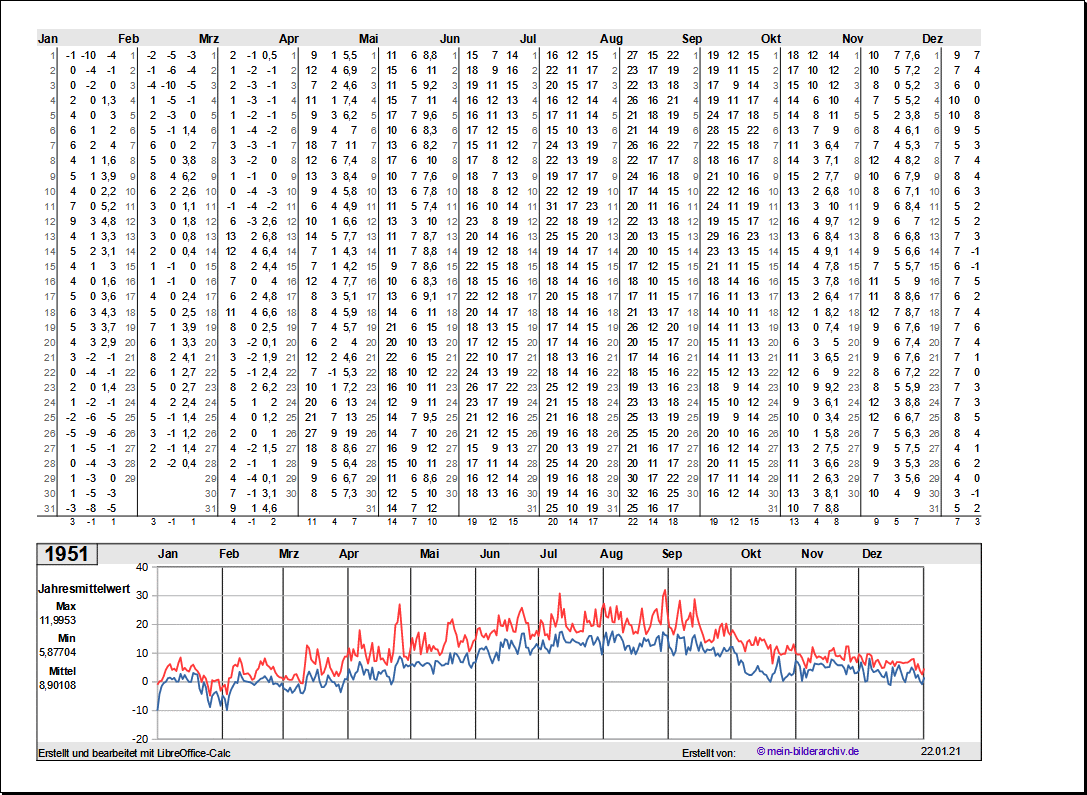The image size is (1087, 795).
Task: Click the 40 label on the chart axis
Action: coord(142,567)
